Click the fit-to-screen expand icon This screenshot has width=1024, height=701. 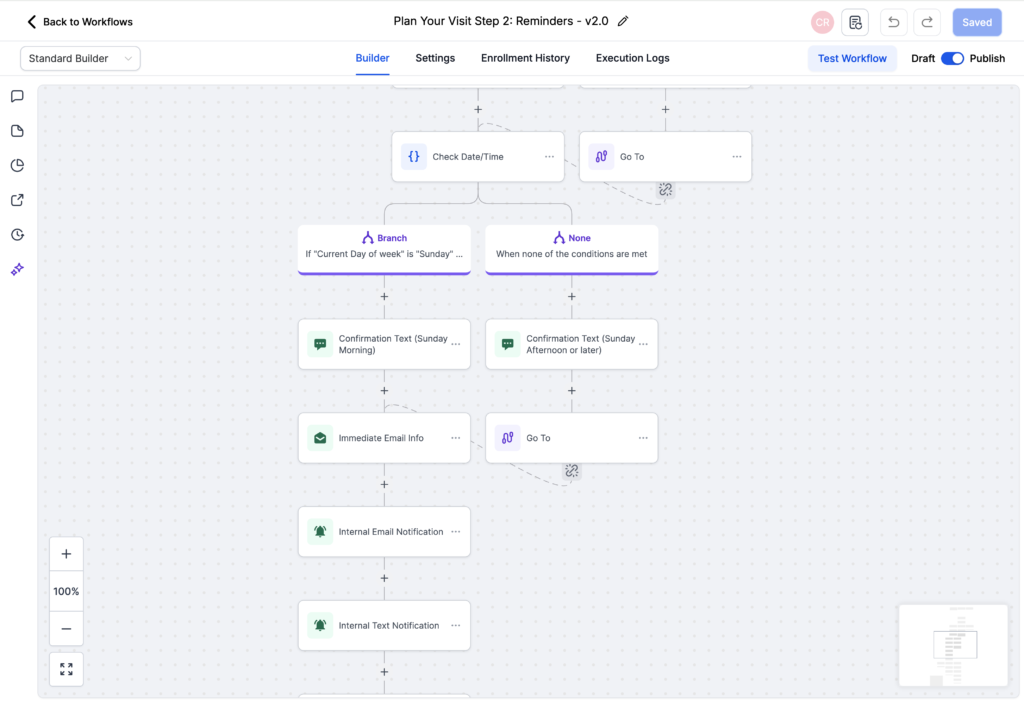[66, 669]
